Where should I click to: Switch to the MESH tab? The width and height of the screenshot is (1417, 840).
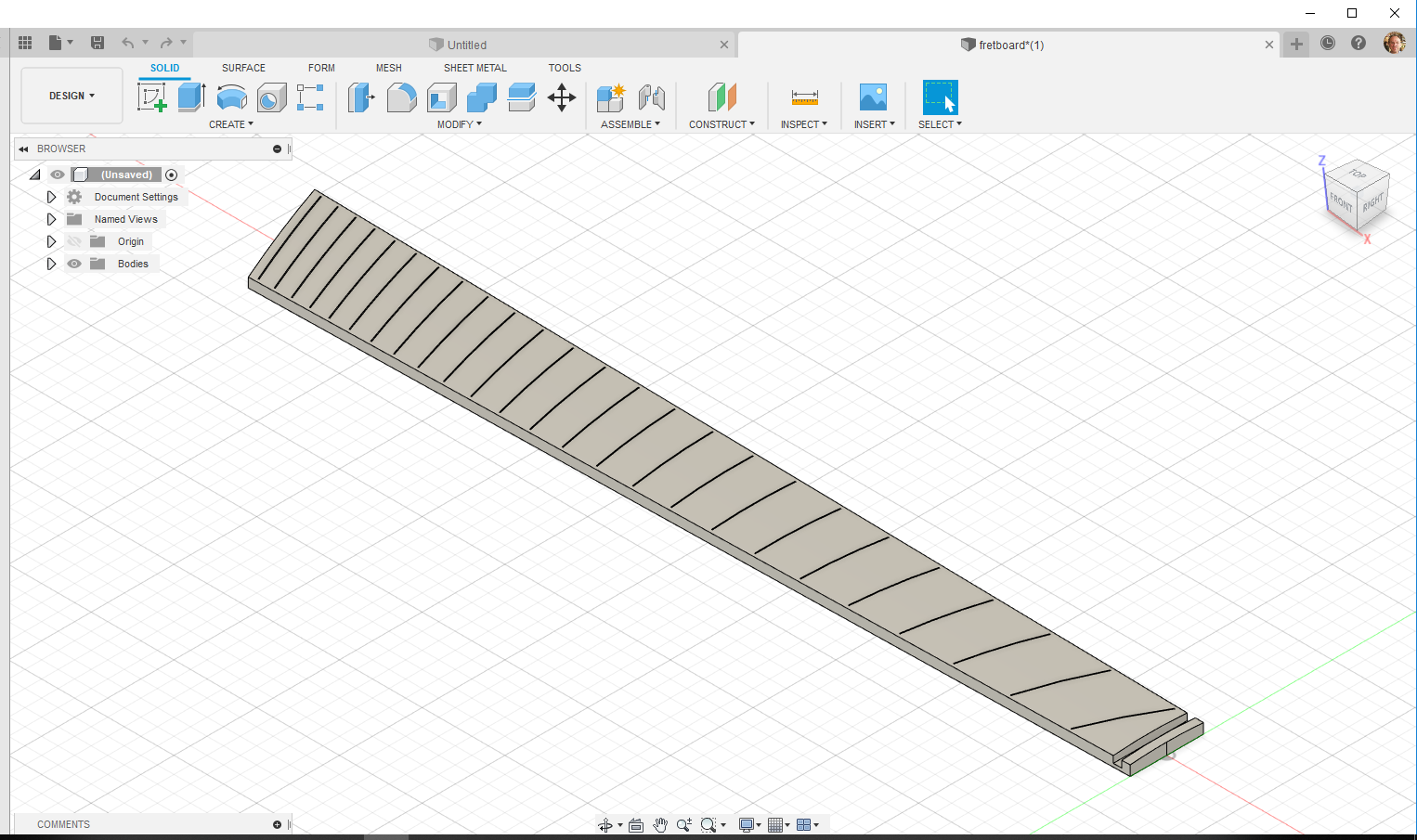pyautogui.click(x=389, y=68)
